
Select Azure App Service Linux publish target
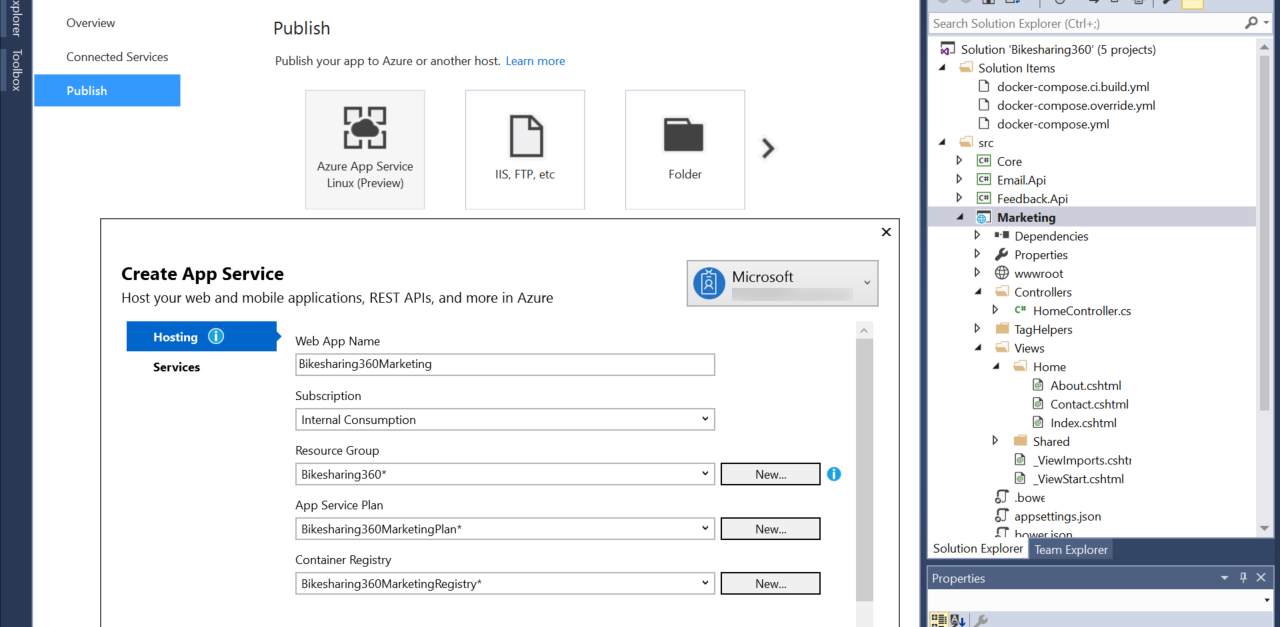pos(365,150)
